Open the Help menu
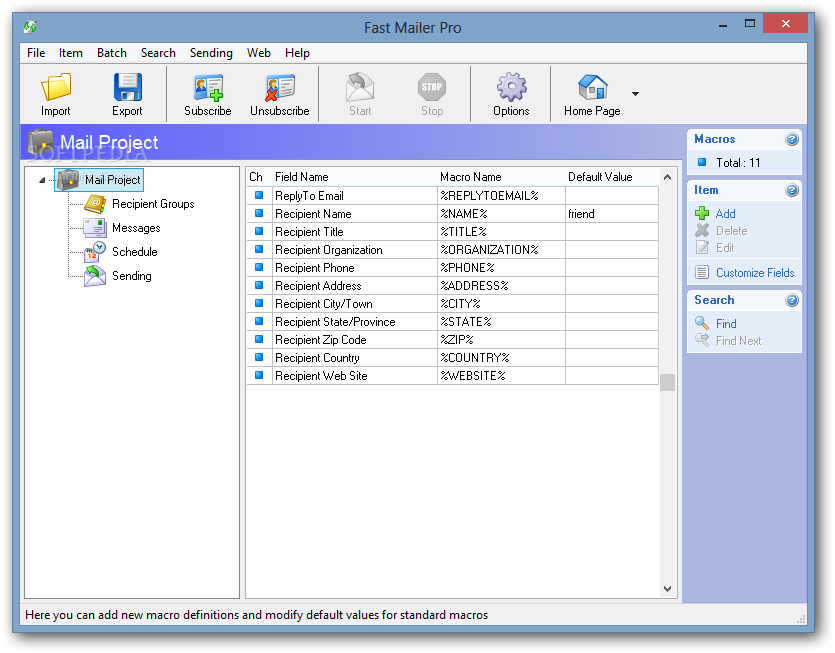 (x=297, y=53)
